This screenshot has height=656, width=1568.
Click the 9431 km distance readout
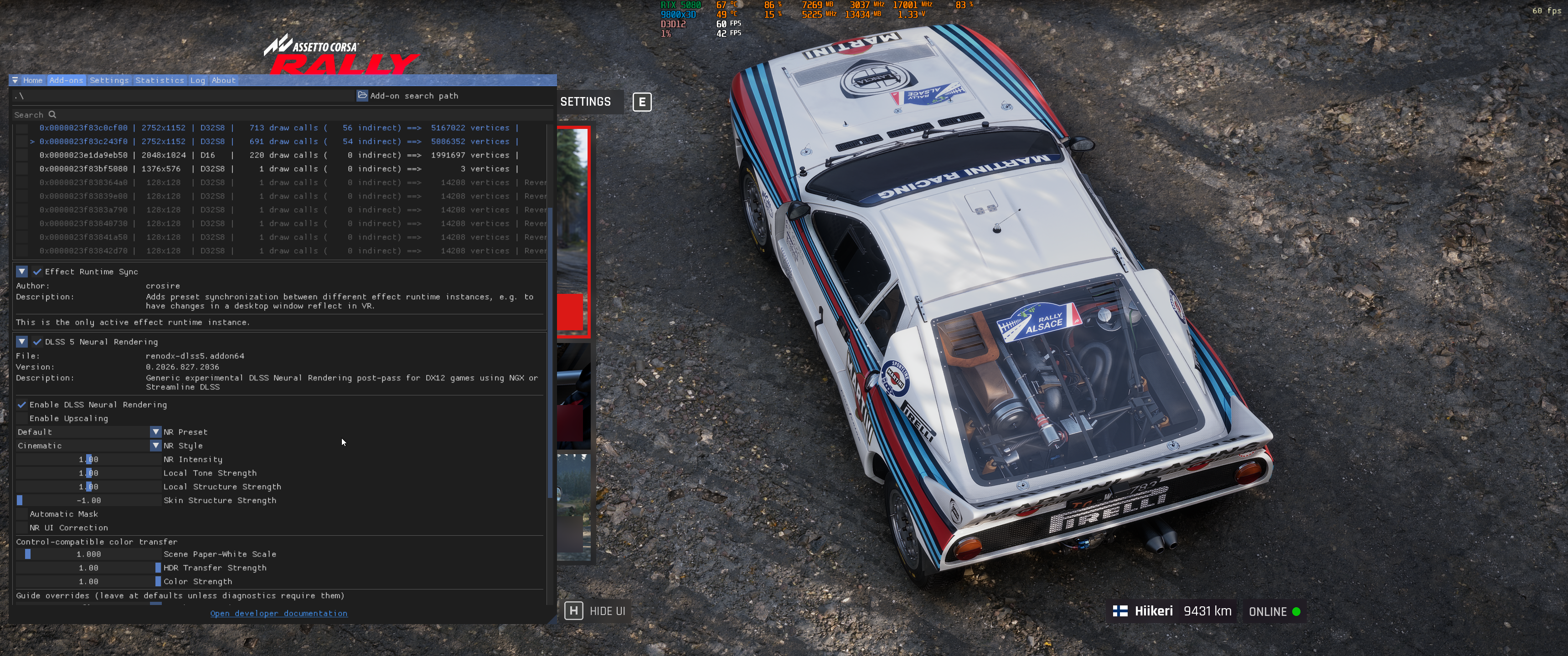[1207, 611]
